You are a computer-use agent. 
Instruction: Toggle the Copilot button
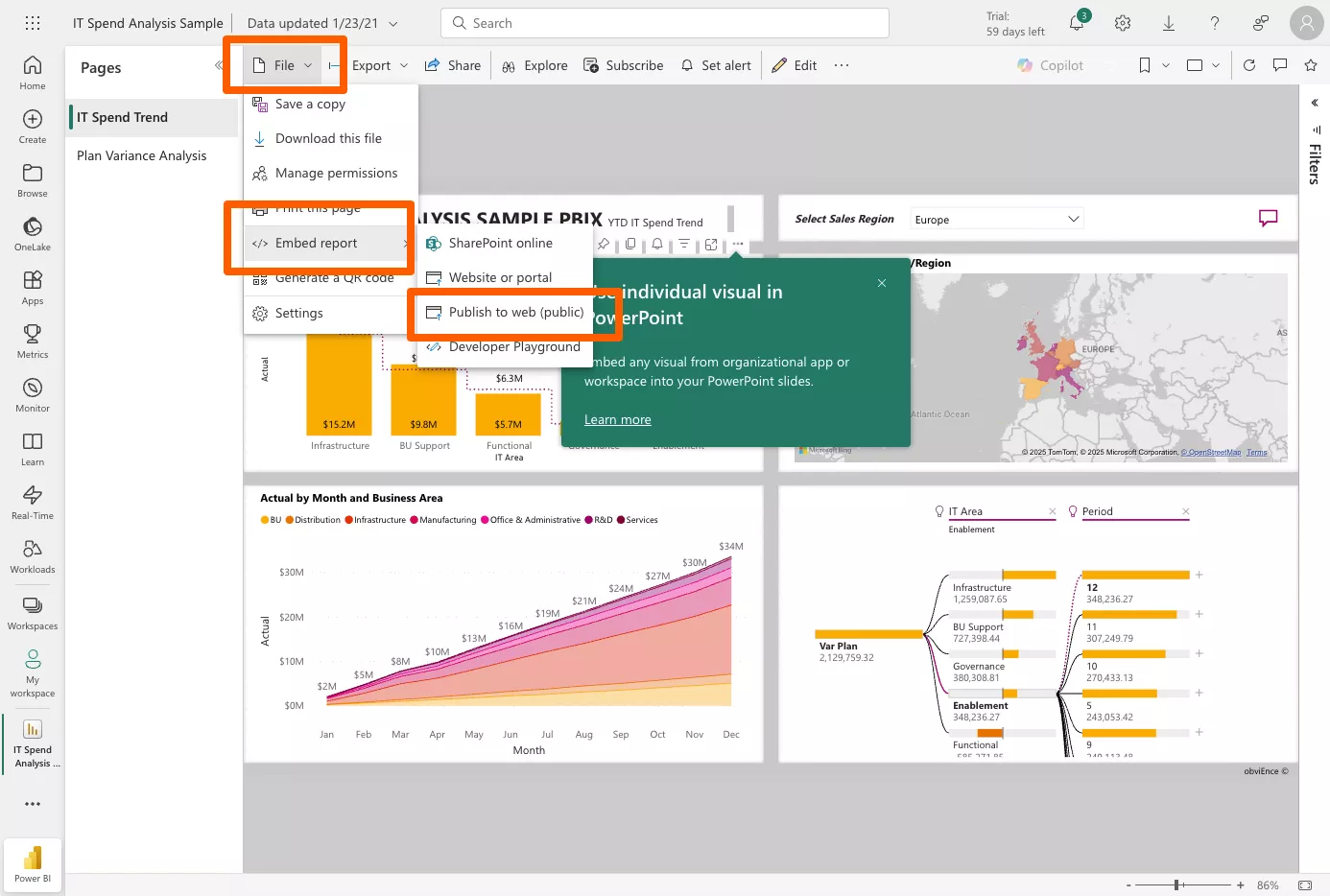(1050, 65)
